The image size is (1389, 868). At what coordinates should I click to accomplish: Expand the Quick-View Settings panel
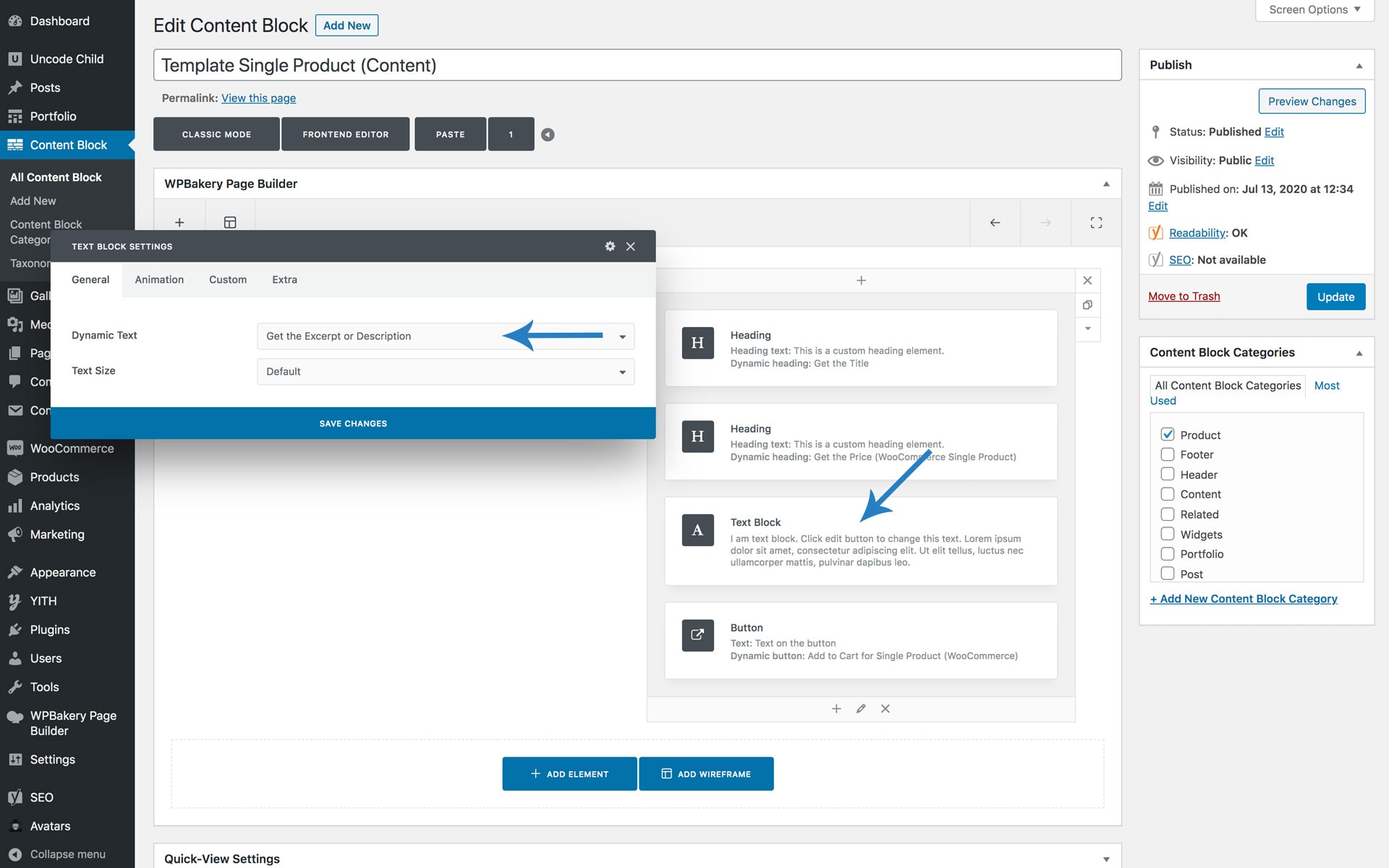(x=1106, y=859)
